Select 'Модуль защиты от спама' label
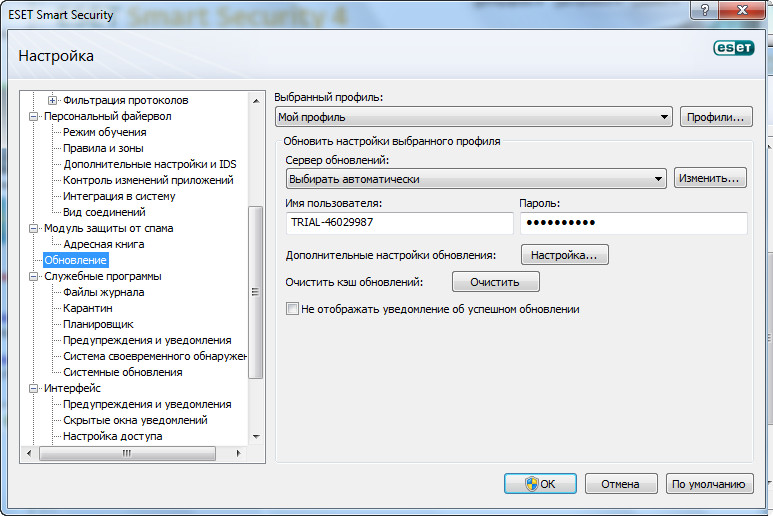773x516 pixels. [x=108, y=228]
